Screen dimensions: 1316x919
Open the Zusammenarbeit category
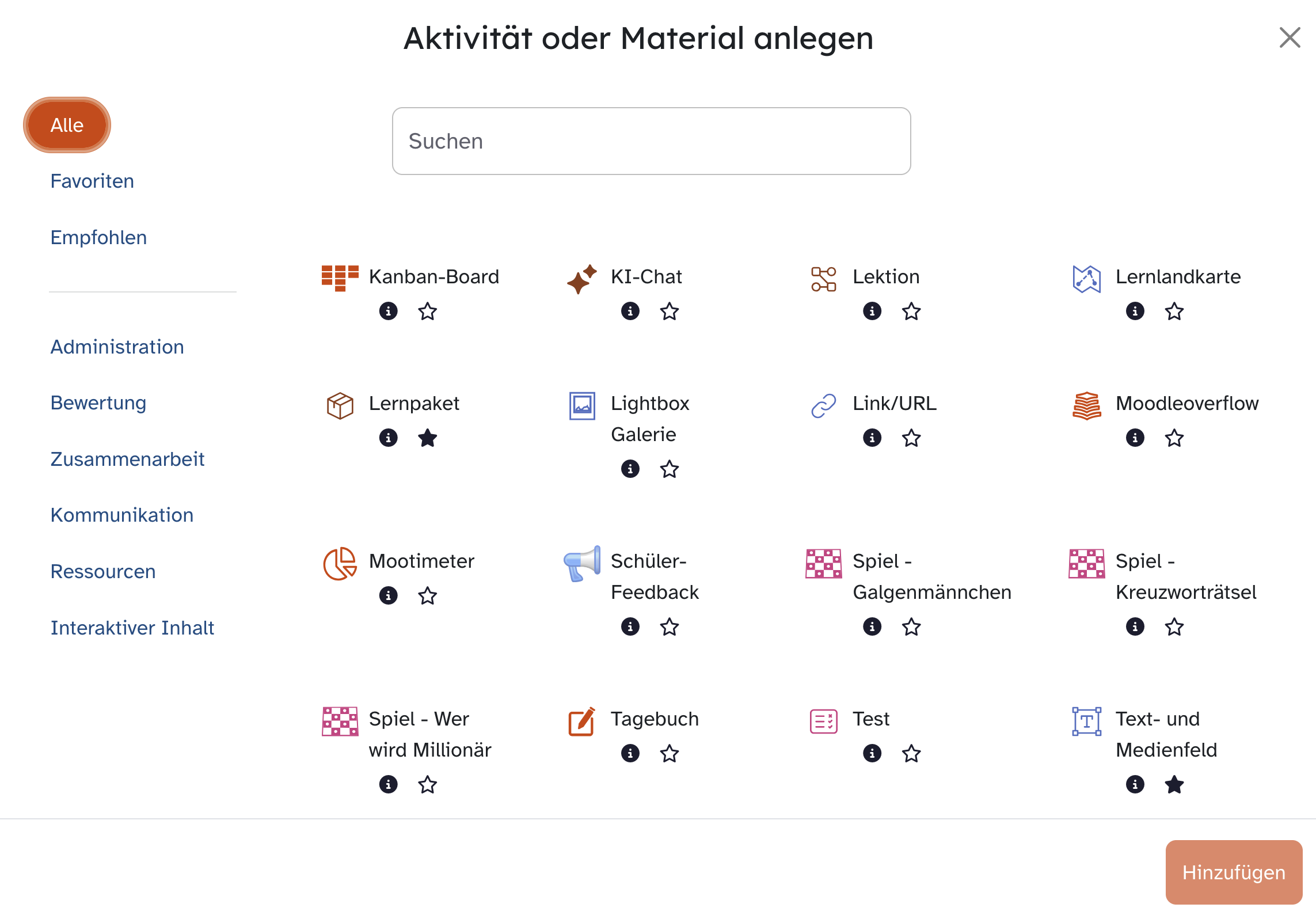point(127,459)
